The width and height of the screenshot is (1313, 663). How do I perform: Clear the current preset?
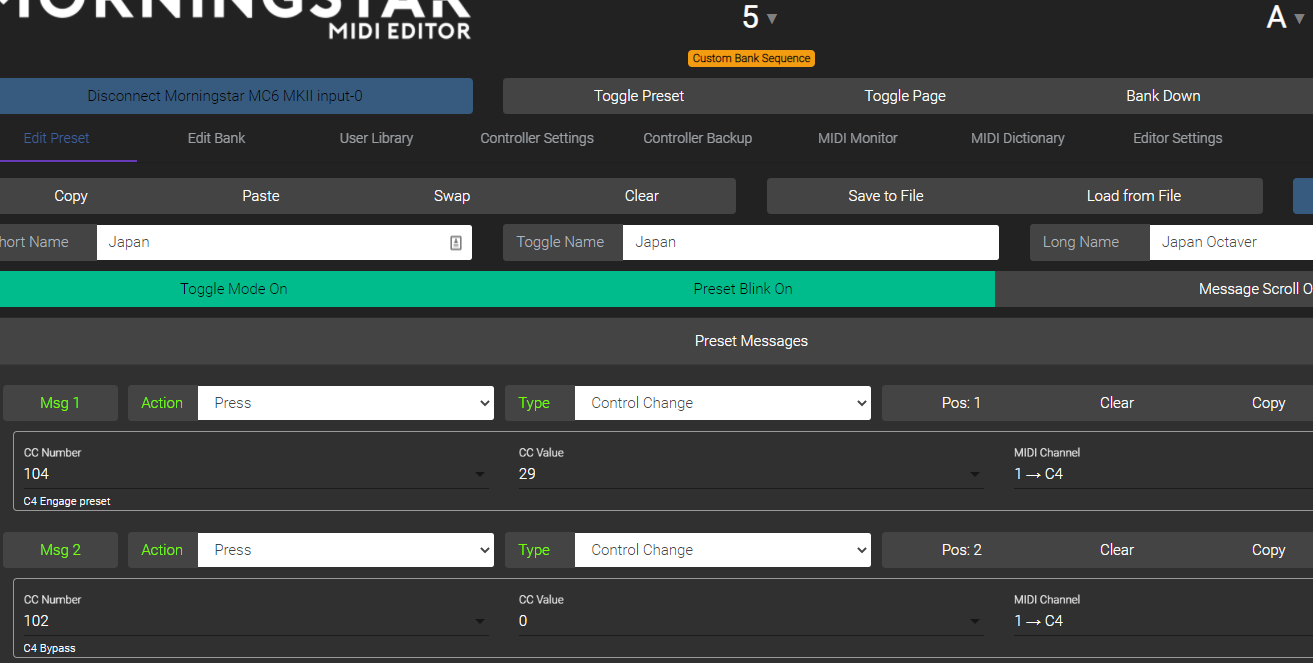(642, 196)
